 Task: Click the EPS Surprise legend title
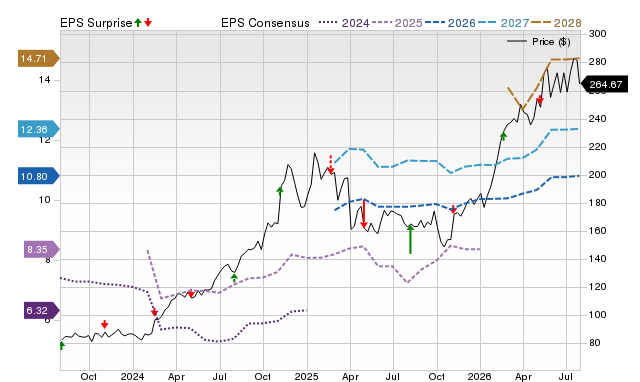pyautogui.click(x=96, y=23)
